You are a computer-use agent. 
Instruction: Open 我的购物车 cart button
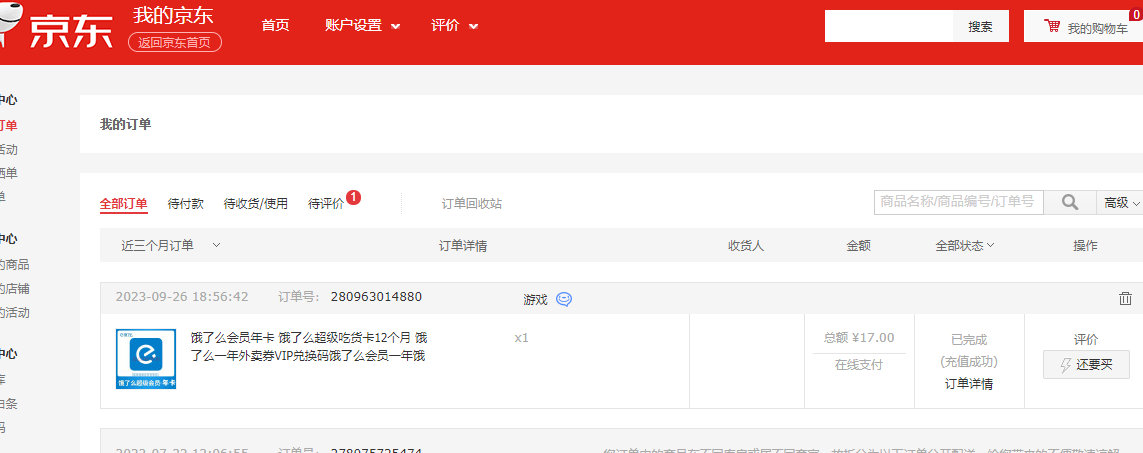click(x=1085, y=26)
